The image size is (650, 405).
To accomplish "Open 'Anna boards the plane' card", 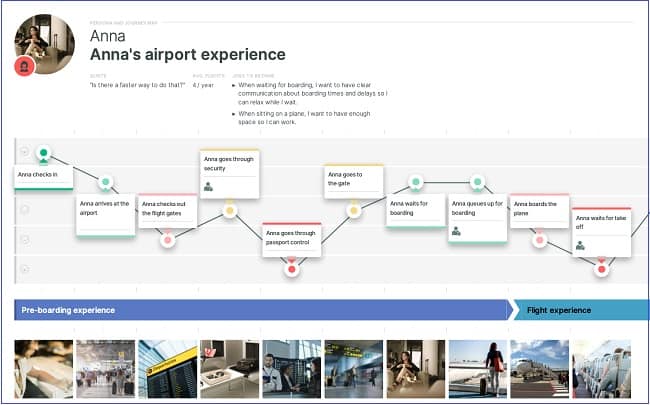I will [x=540, y=211].
